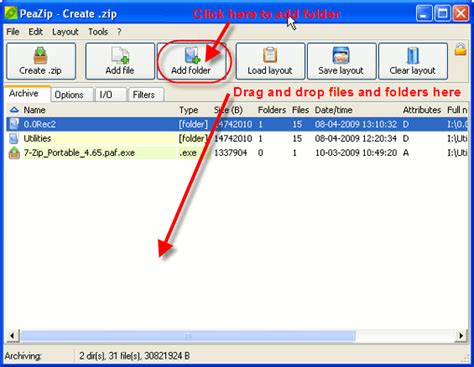The image size is (474, 367).
Task: Open the Layout menu
Action: coord(65,32)
